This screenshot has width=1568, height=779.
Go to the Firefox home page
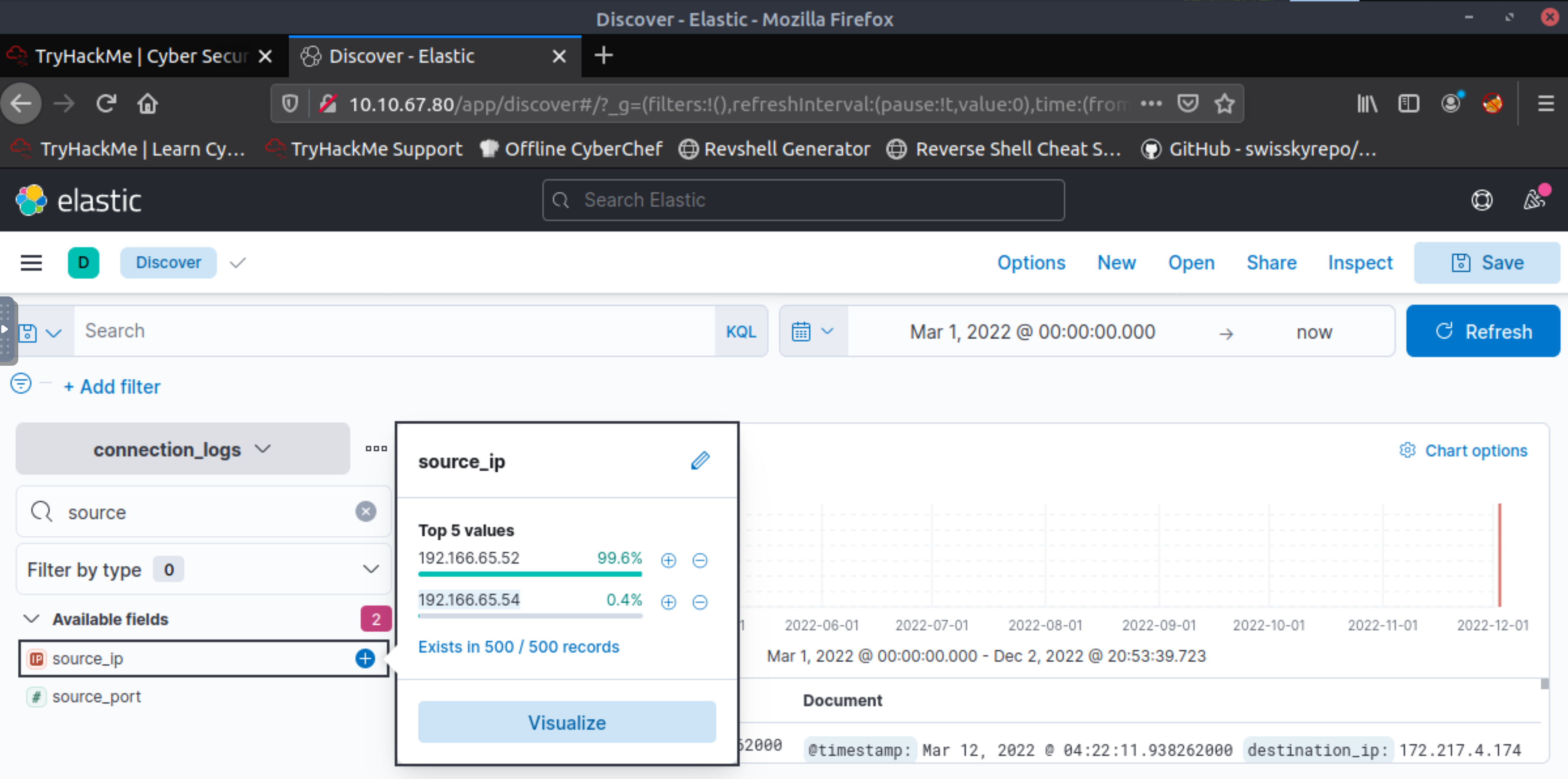click(x=147, y=104)
